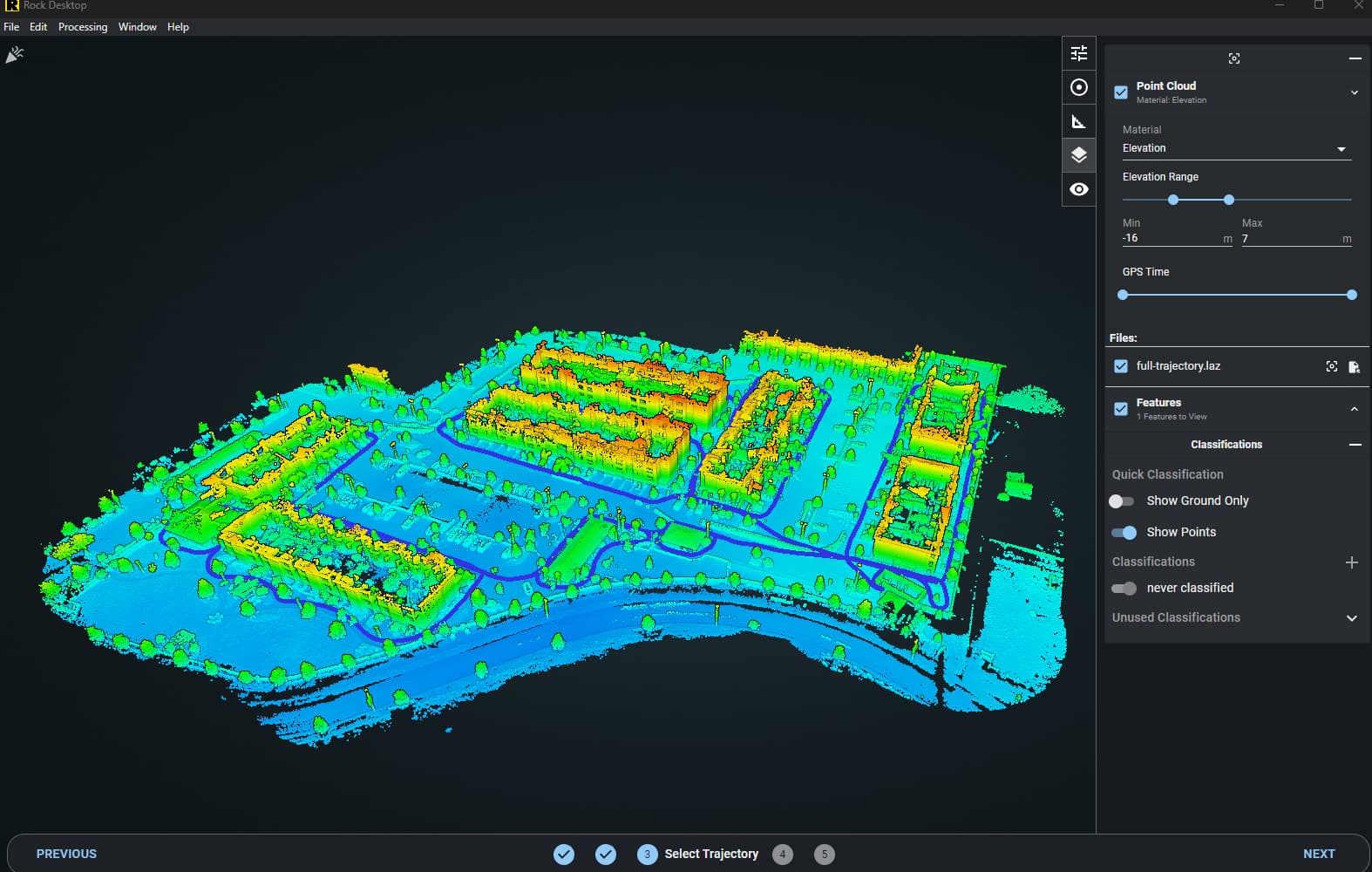Click the PREVIOUS button
The image size is (1372, 872).
66,854
